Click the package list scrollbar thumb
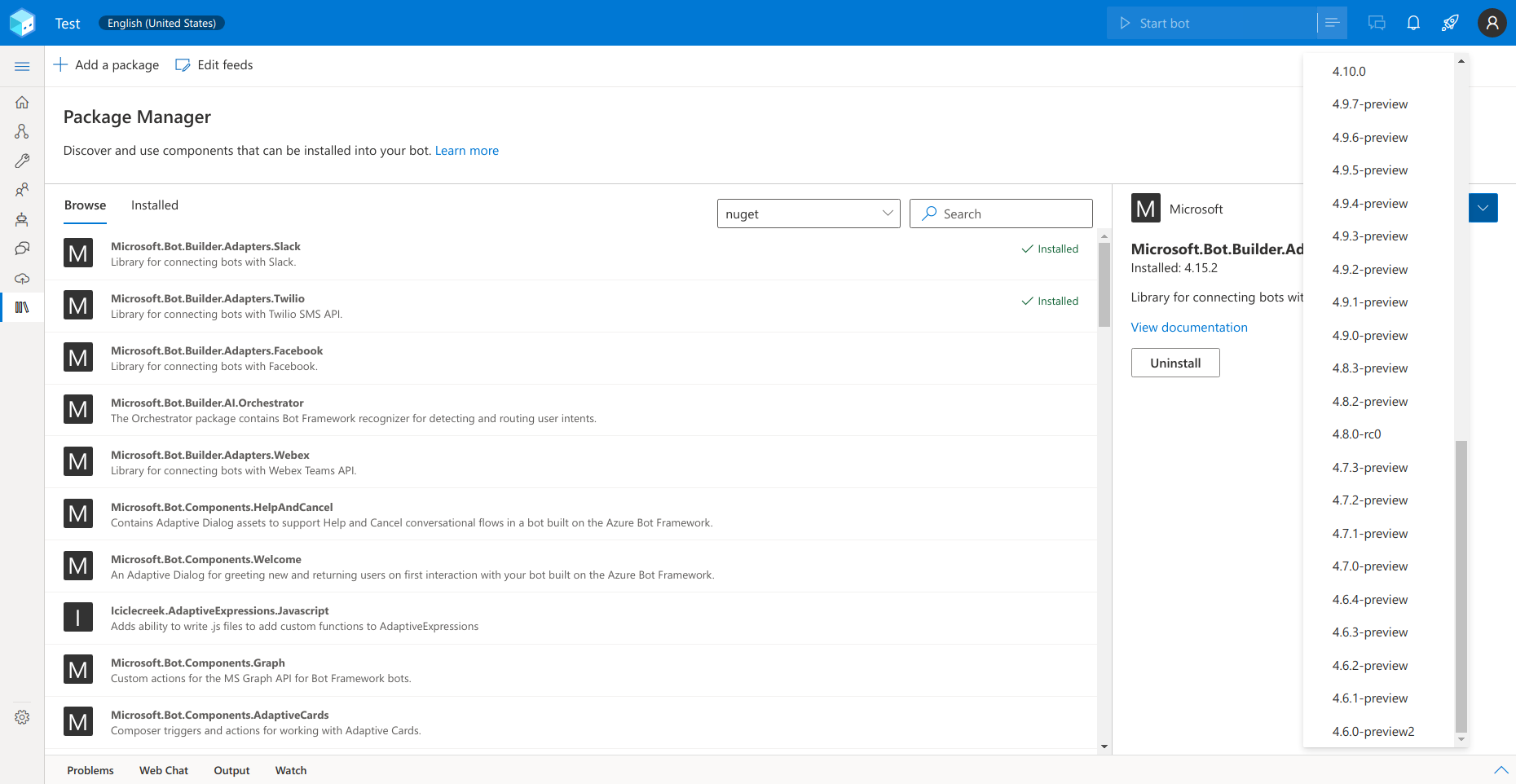Image resolution: width=1516 pixels, height=784 pixels. [x=1104, y=284]
